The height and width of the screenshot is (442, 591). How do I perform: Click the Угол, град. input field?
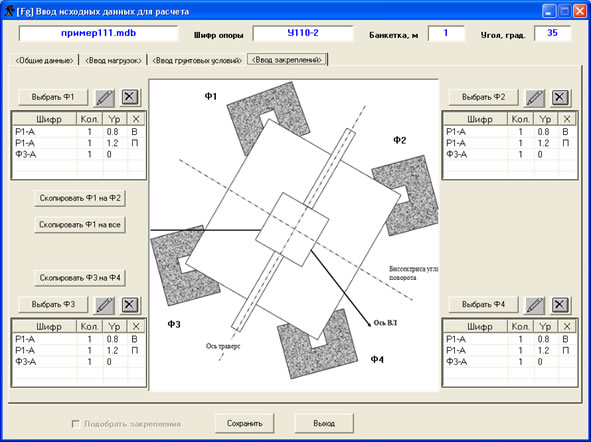552,33
